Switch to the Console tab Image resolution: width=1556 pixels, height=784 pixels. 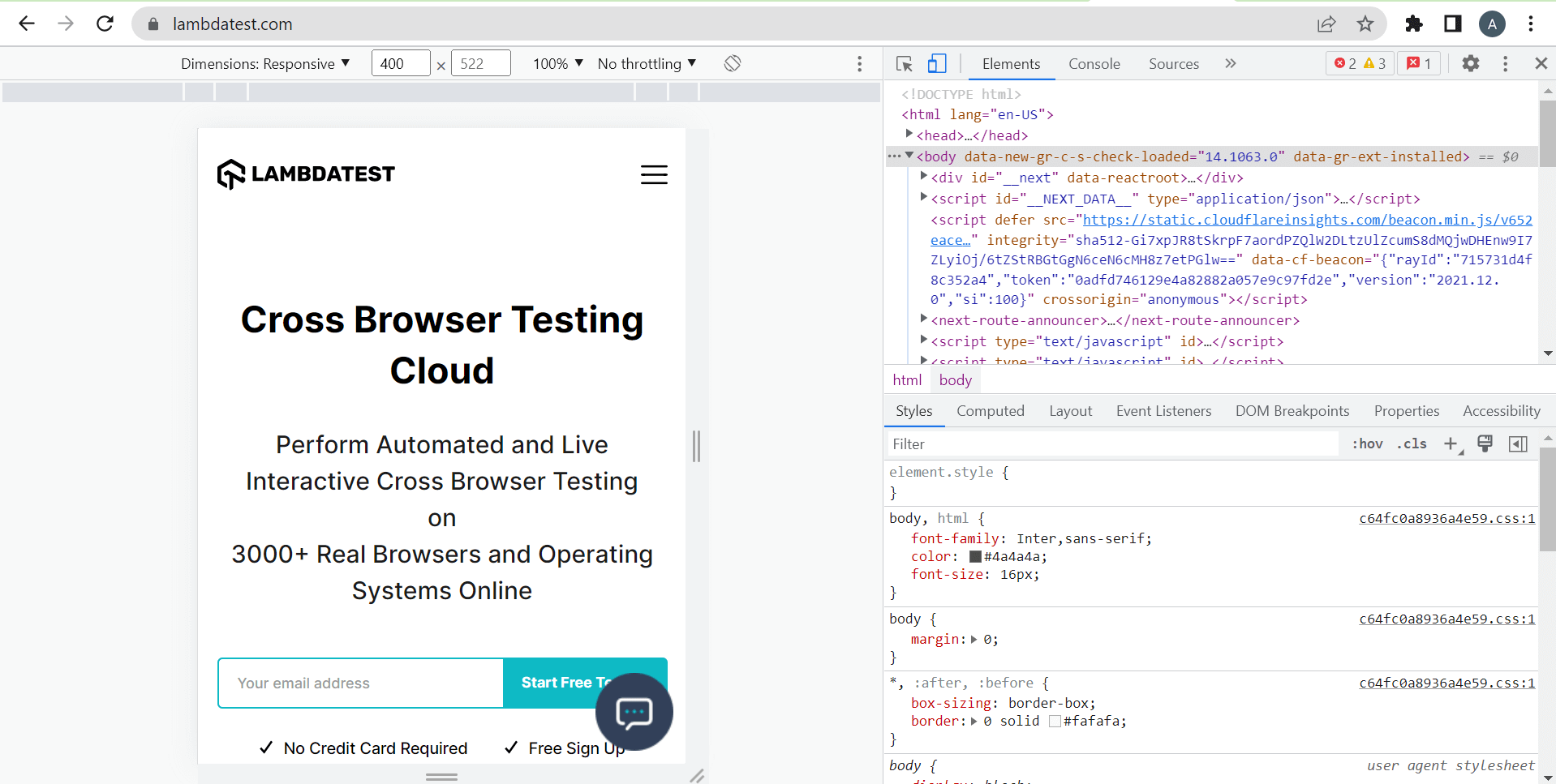[1094, 64]
